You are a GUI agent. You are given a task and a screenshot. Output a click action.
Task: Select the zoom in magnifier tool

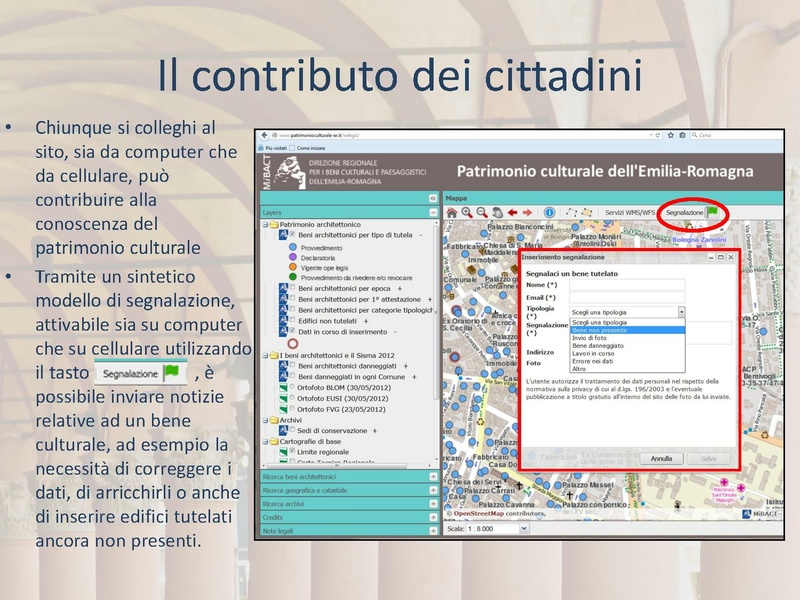point(467,212)
